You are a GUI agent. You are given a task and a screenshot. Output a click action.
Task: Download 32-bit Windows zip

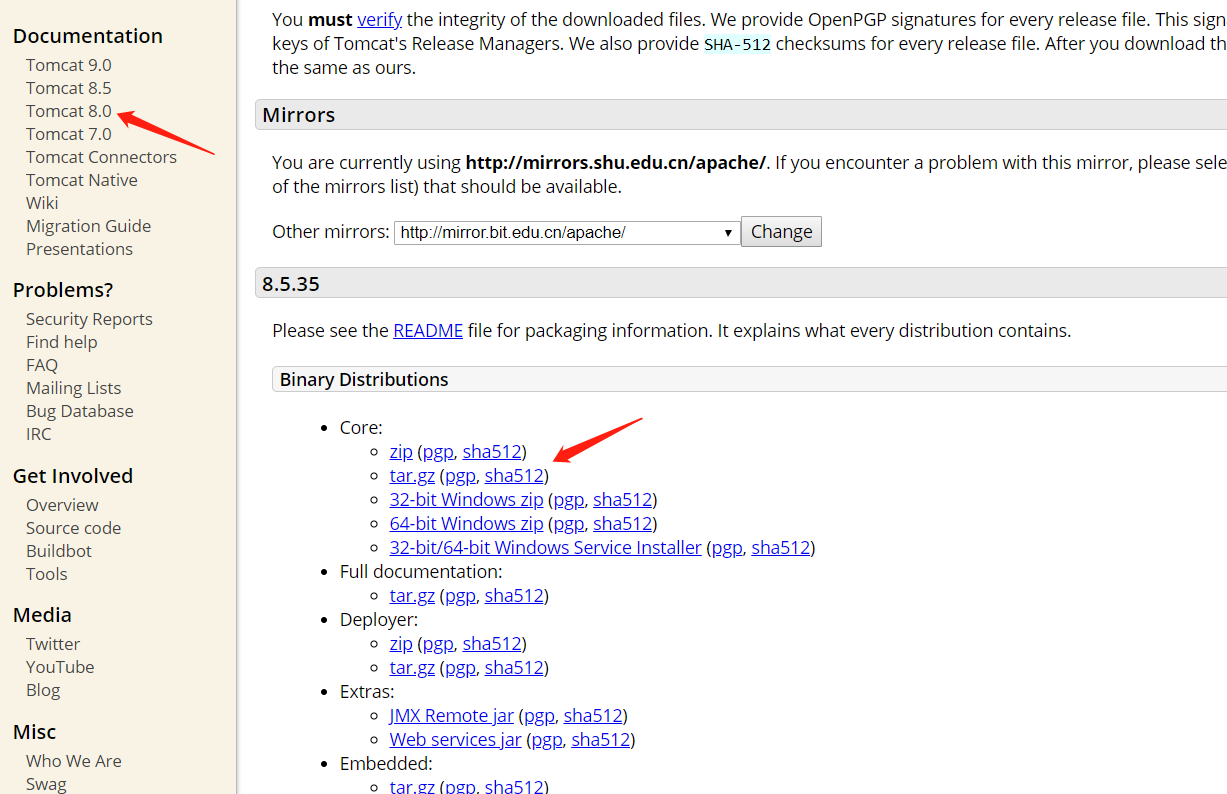click(x=466, y=500)
